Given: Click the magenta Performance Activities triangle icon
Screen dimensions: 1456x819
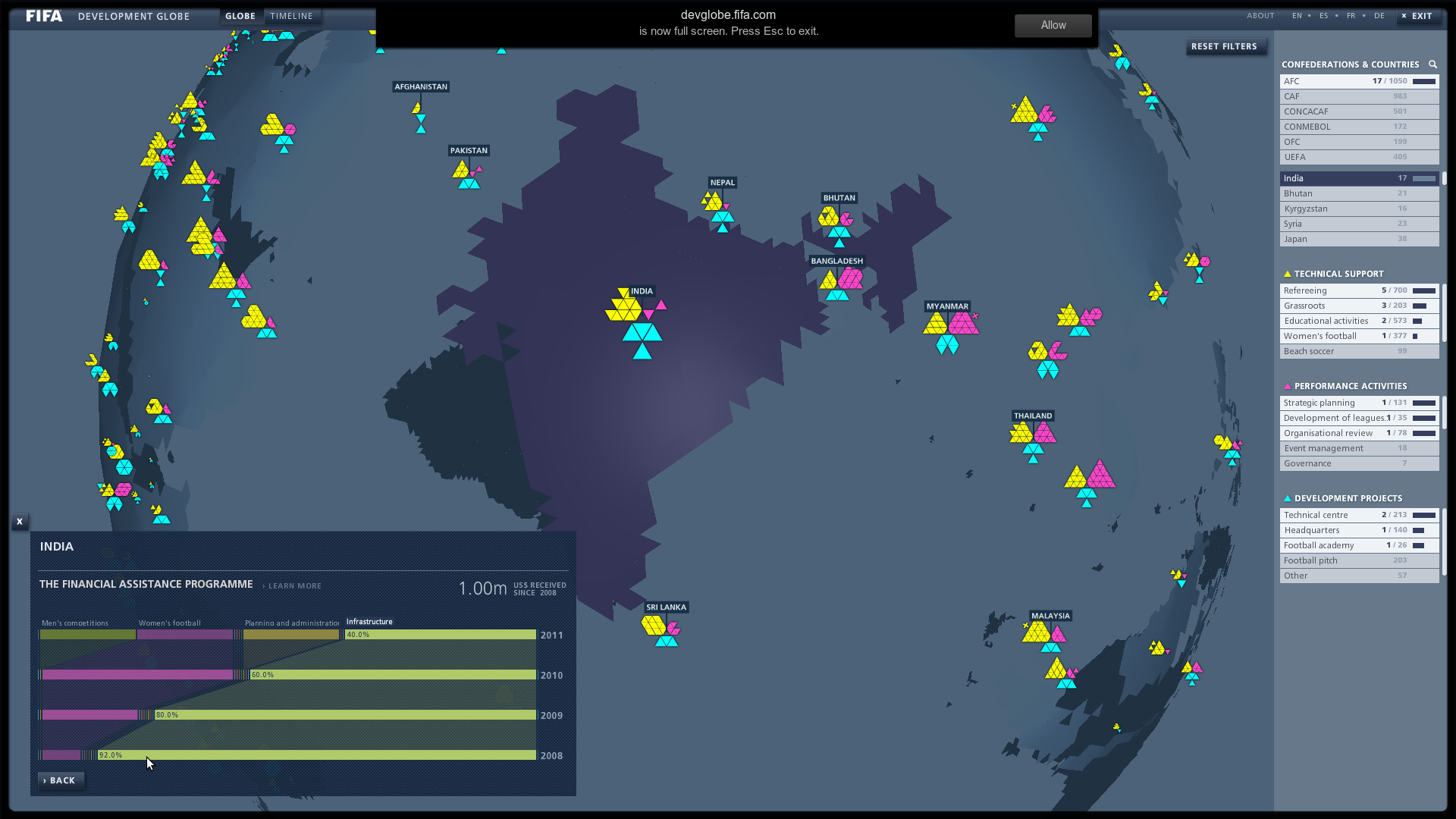Looking at the screenshot, I should [1287, 386].
